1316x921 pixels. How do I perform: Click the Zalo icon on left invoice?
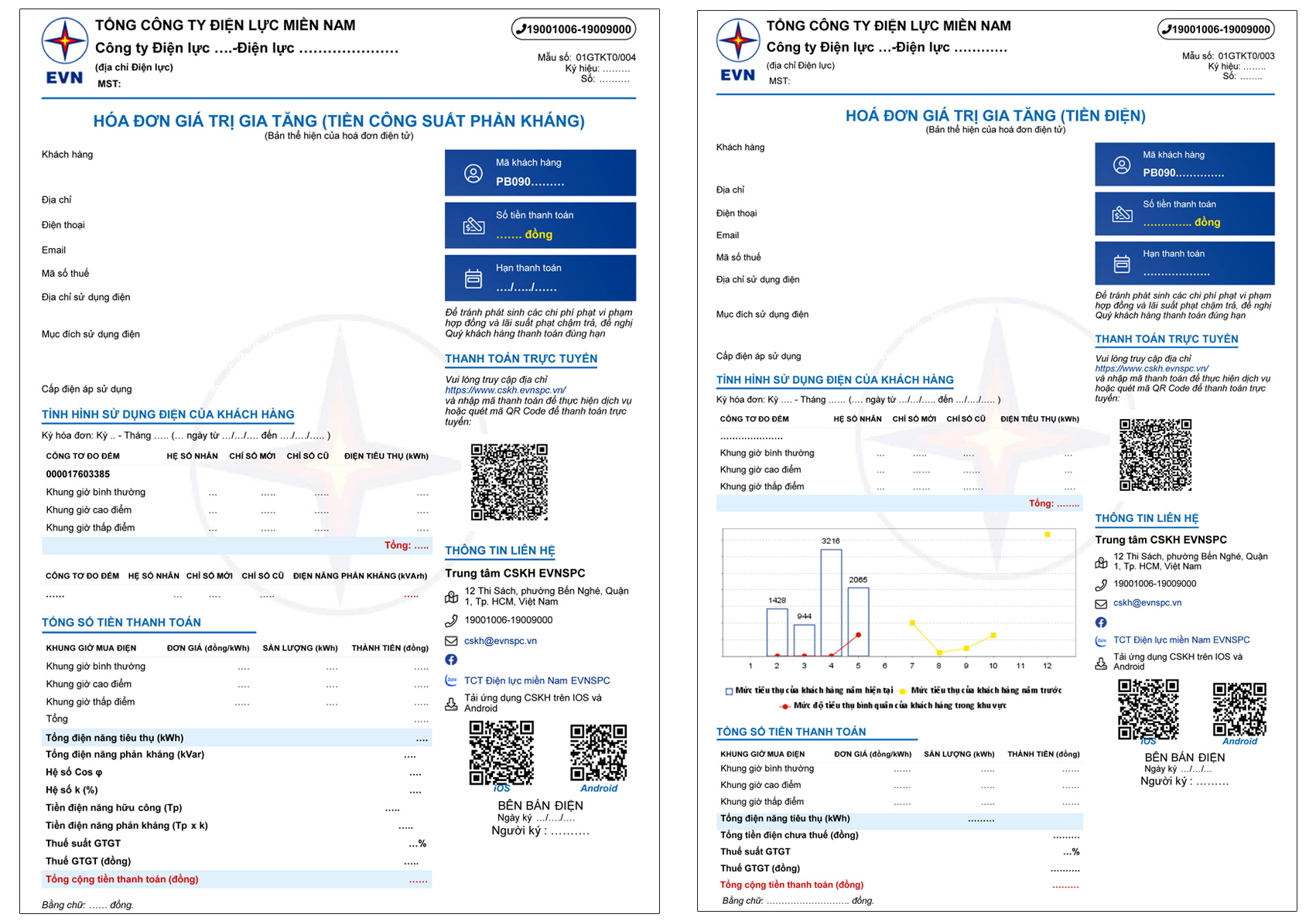(451, 681)
